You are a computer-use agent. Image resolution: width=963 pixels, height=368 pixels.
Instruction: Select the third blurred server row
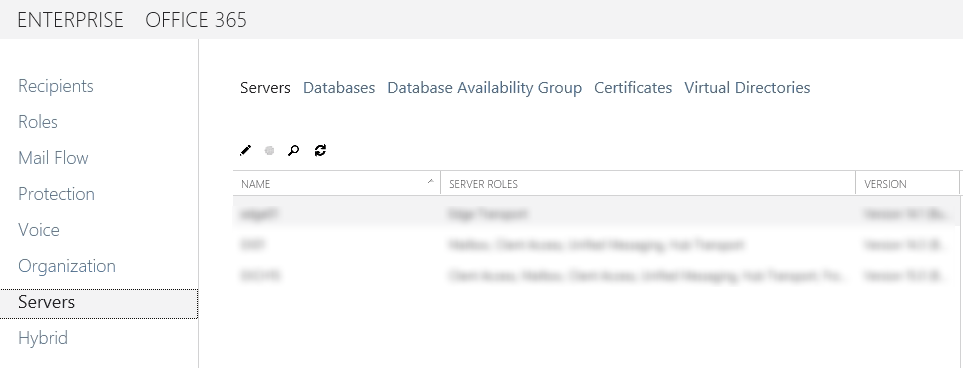(x=596, y=276)
